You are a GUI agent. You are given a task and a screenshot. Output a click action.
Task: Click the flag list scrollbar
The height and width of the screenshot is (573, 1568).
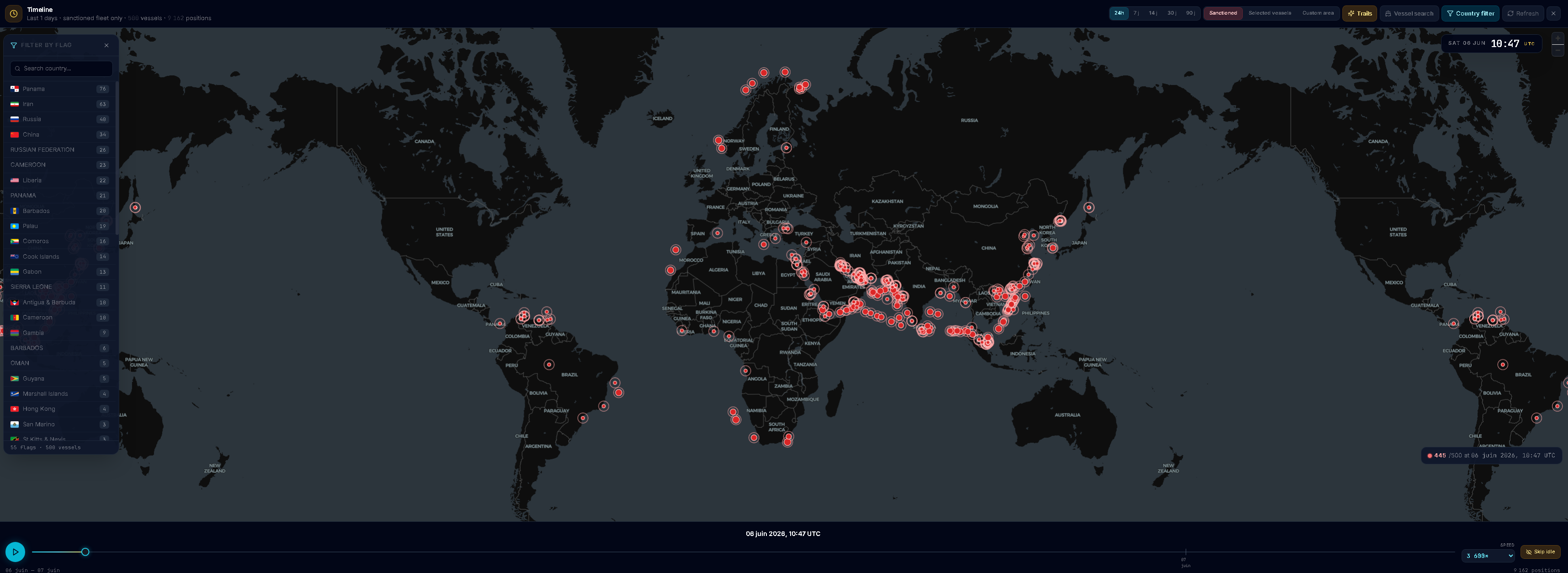(x=116, y=158)
